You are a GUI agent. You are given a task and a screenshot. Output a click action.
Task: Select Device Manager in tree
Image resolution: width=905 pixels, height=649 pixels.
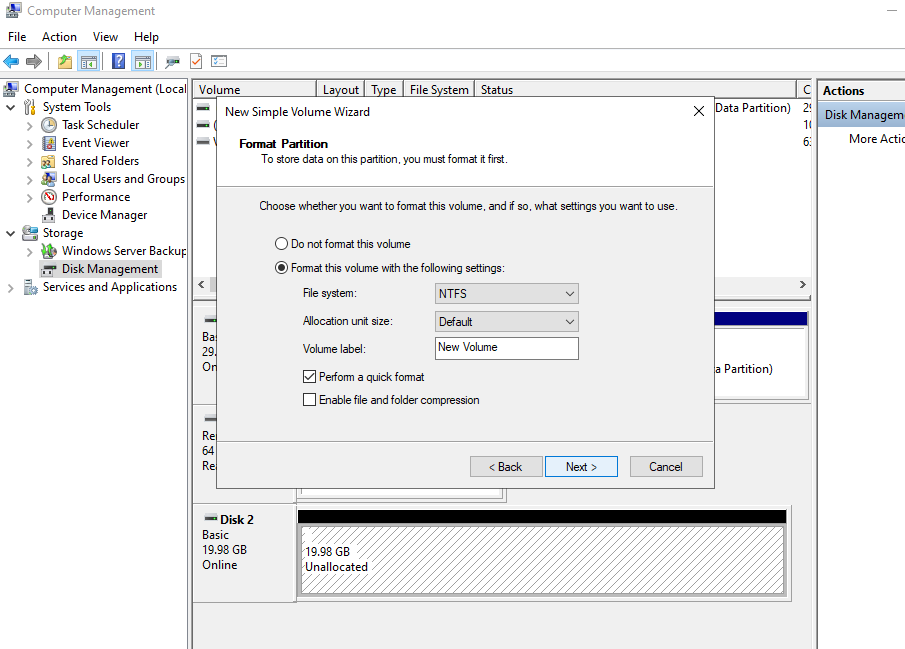[104, 215]
